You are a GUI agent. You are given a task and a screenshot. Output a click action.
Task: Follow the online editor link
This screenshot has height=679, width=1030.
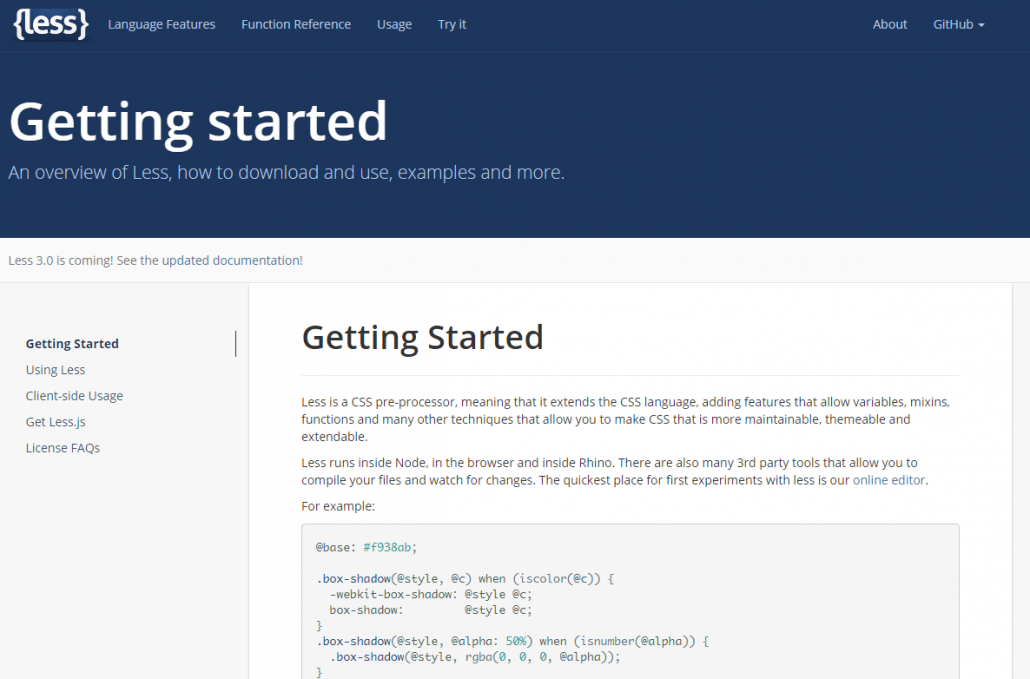click(889, 480)
